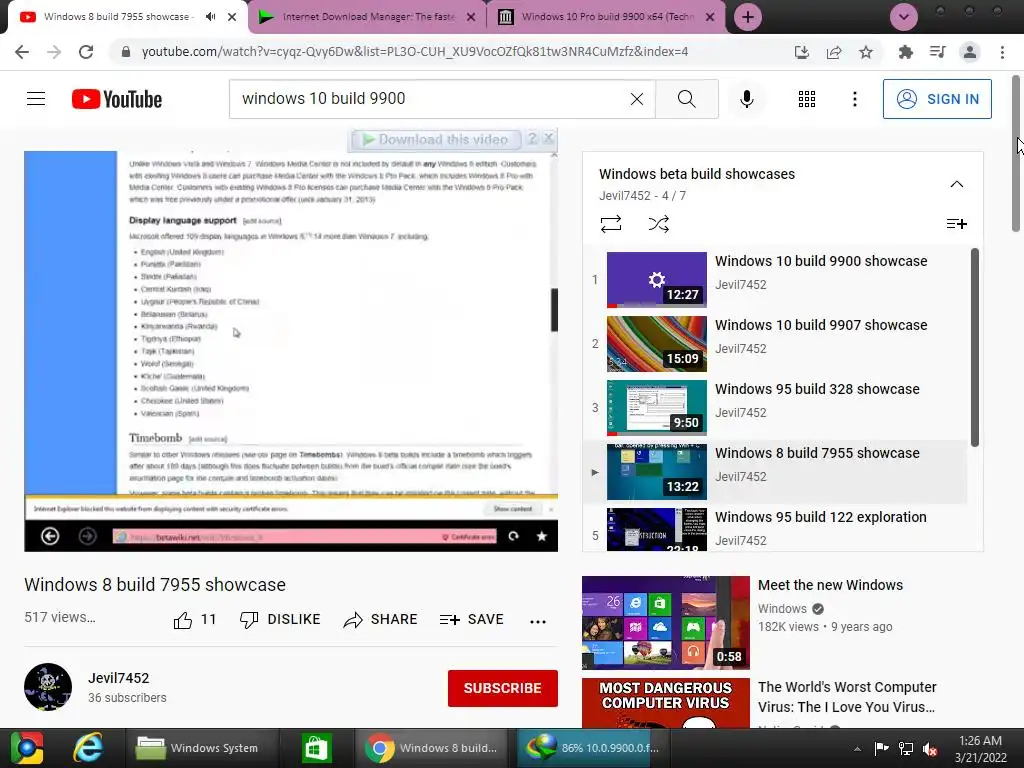Open YouTube settings three-dot menu
Image resolution: width=1024 pixels, height=768 pixels.
855,99
